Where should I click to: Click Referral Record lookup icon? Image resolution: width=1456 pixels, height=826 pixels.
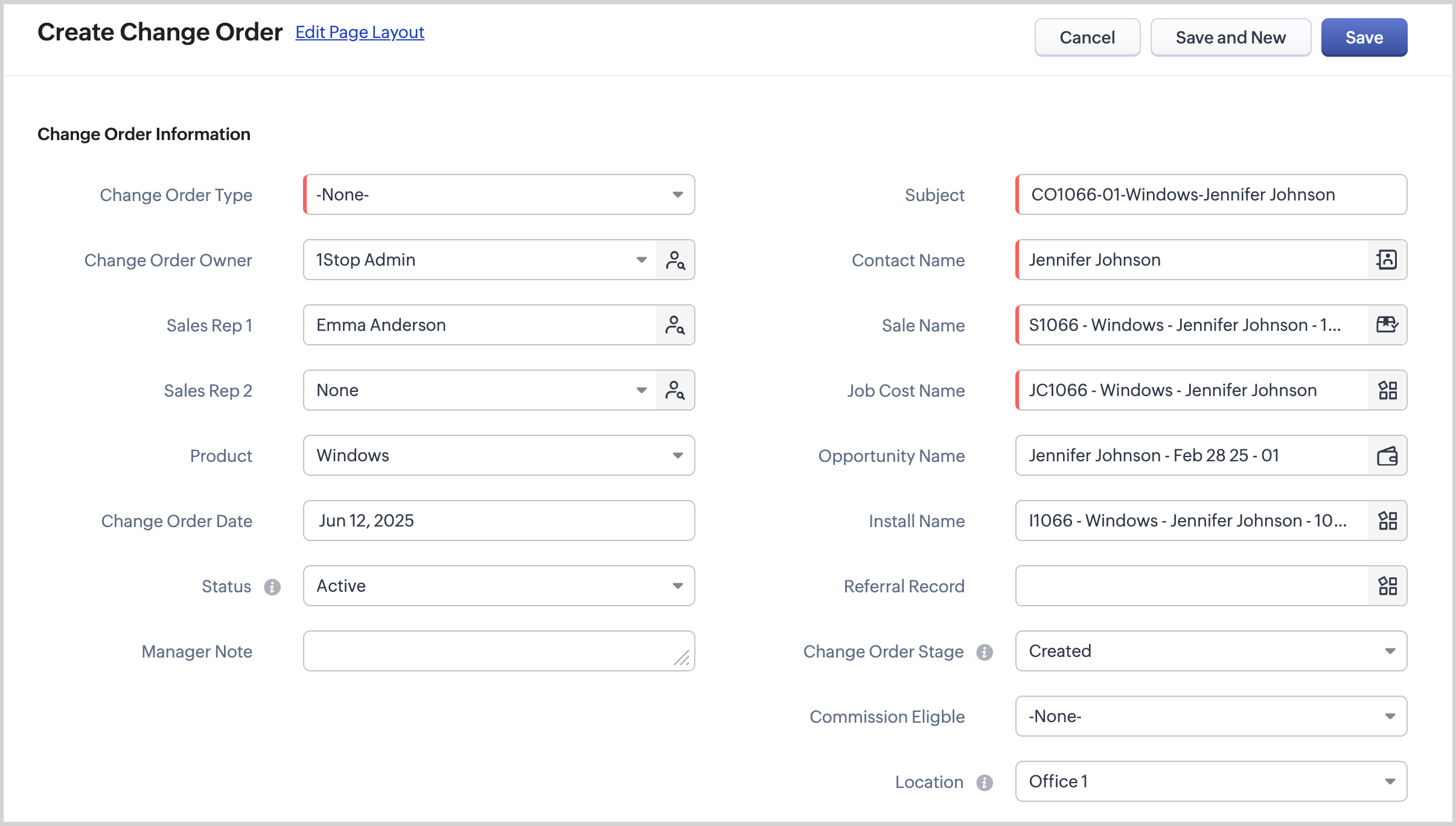pos(1387,586)
